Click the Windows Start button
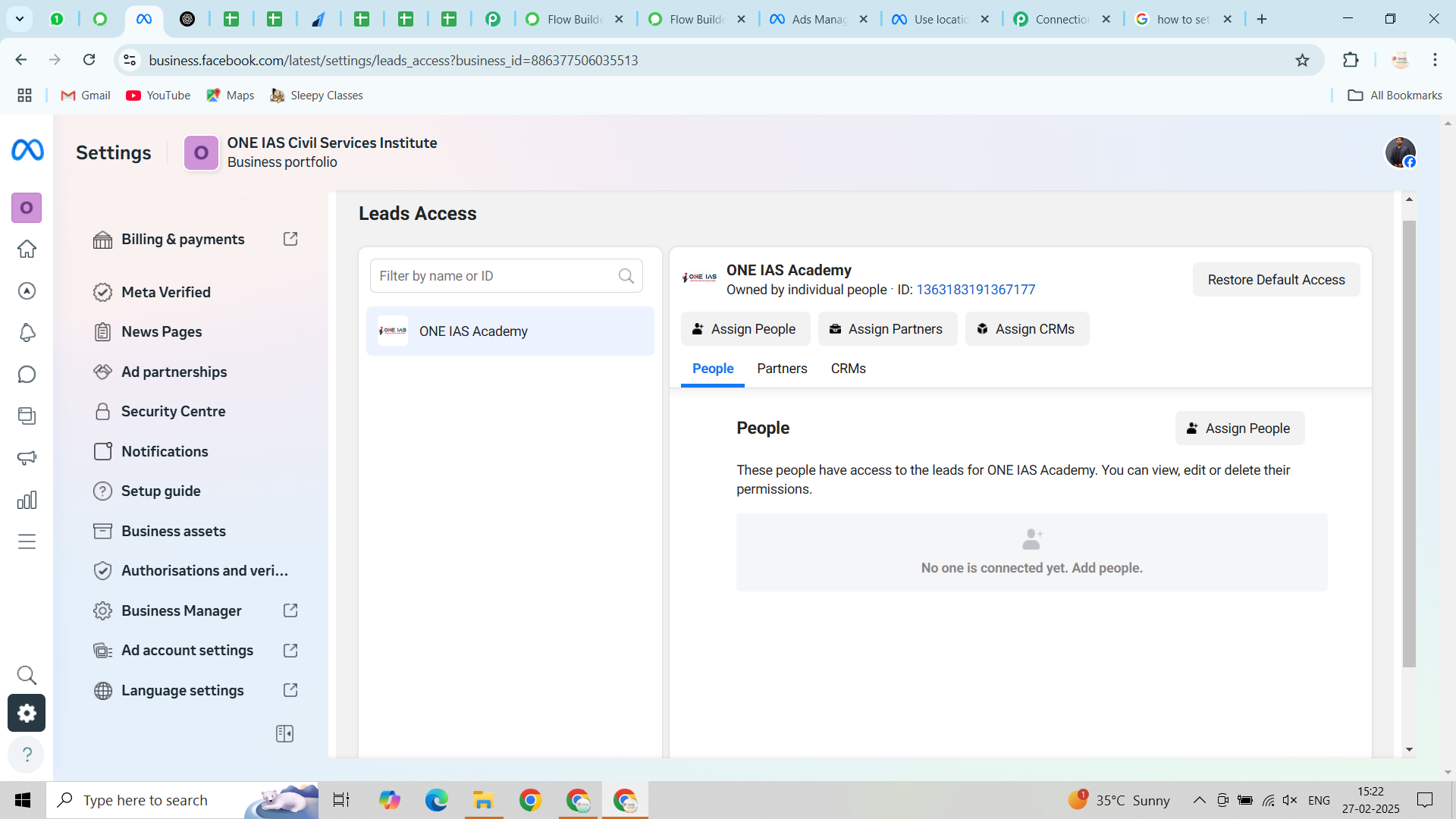1456x819 pixels. (23, 800)
